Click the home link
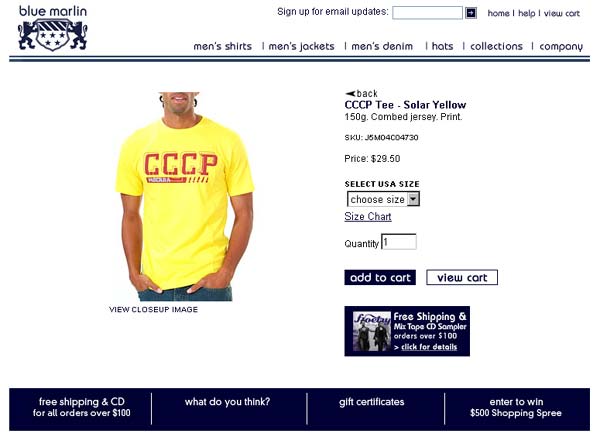 tap(498, 13)
